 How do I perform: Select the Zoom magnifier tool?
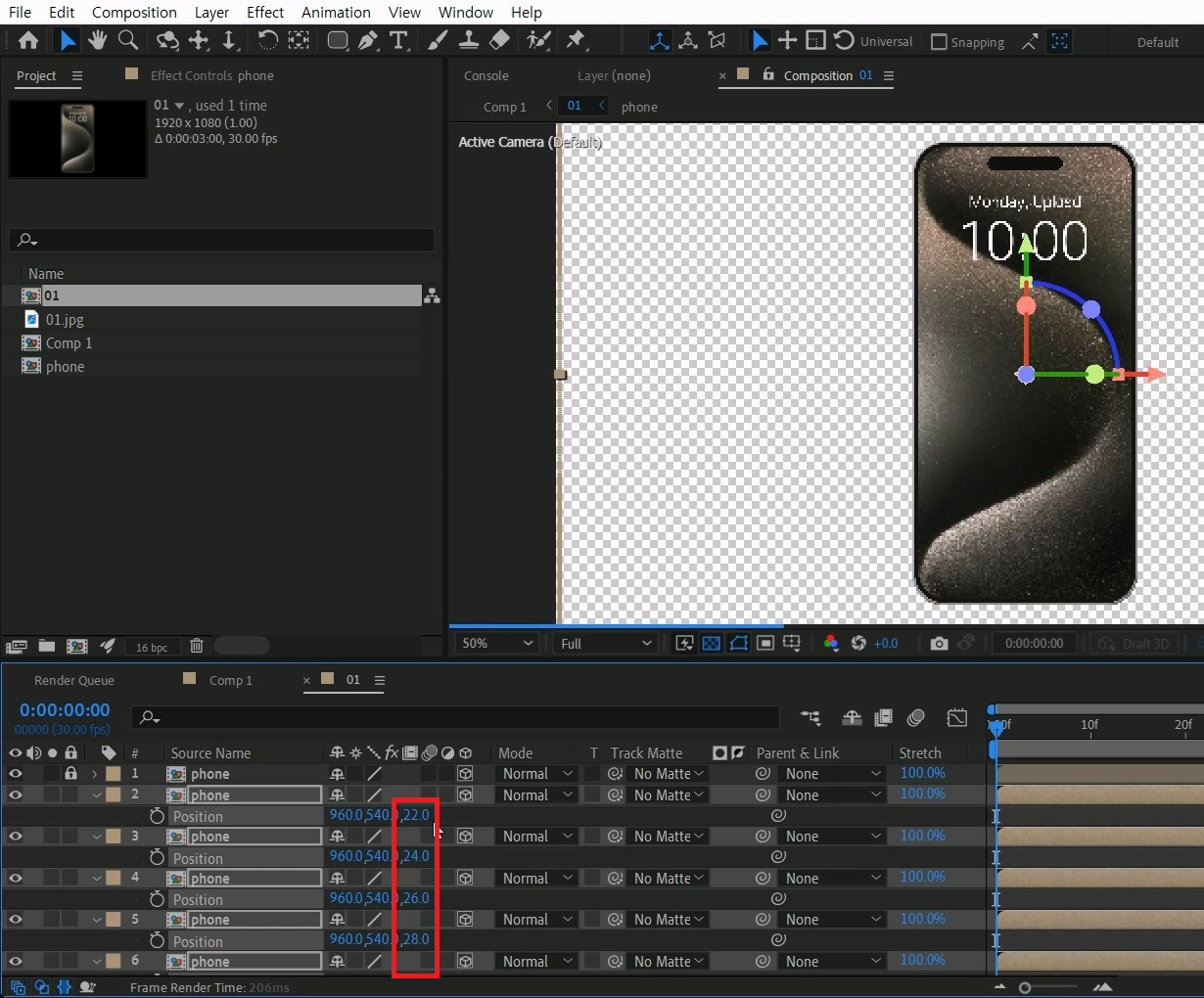(127, 41)
